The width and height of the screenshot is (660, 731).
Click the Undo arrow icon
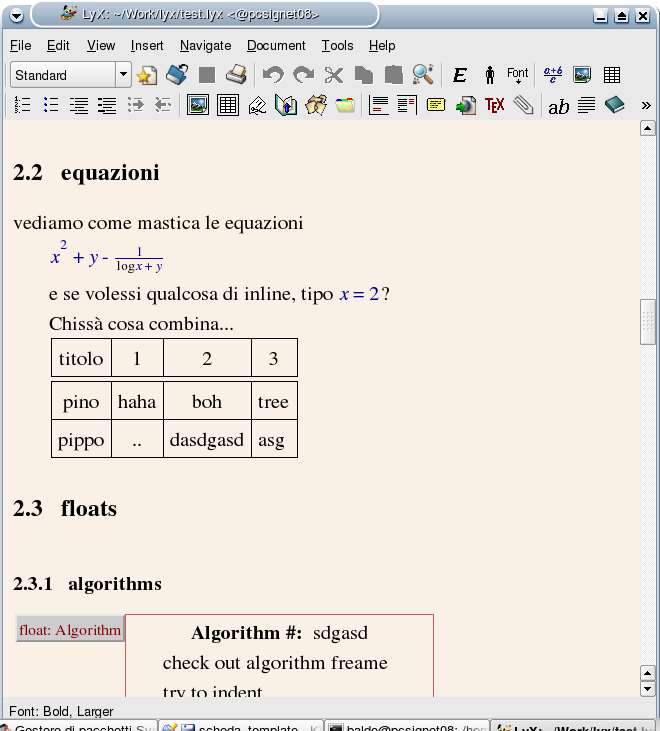(272, 75)
